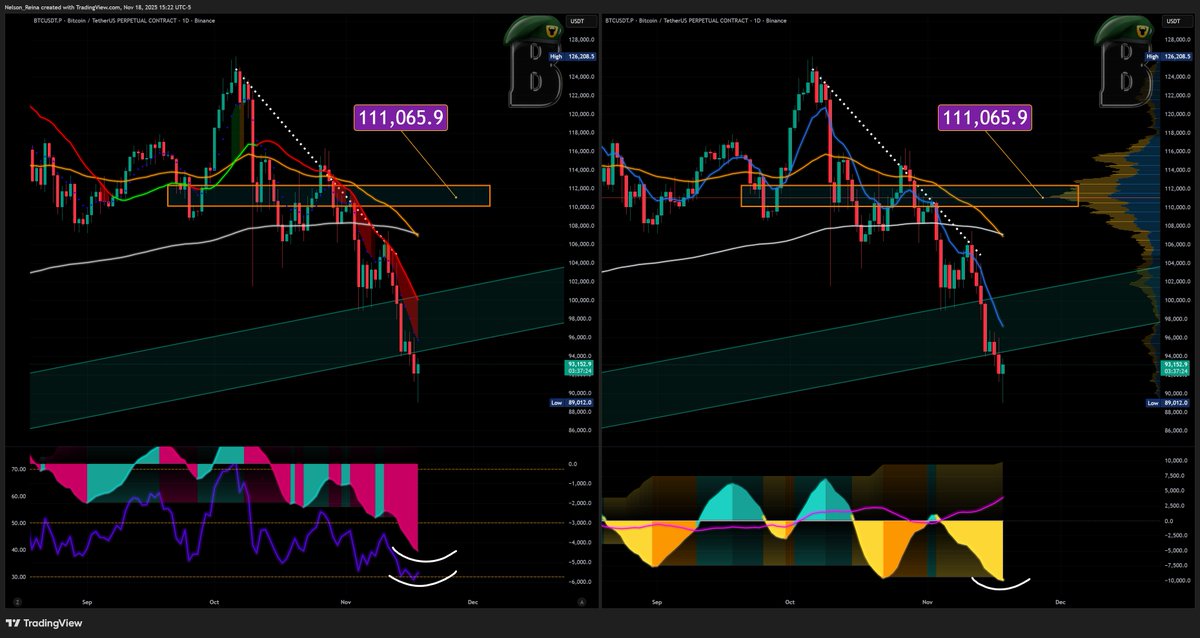Select the purple 111,065.9 callout on the left chart
This screenshot has height=638, width=1200.
click(x=401, y=118)
